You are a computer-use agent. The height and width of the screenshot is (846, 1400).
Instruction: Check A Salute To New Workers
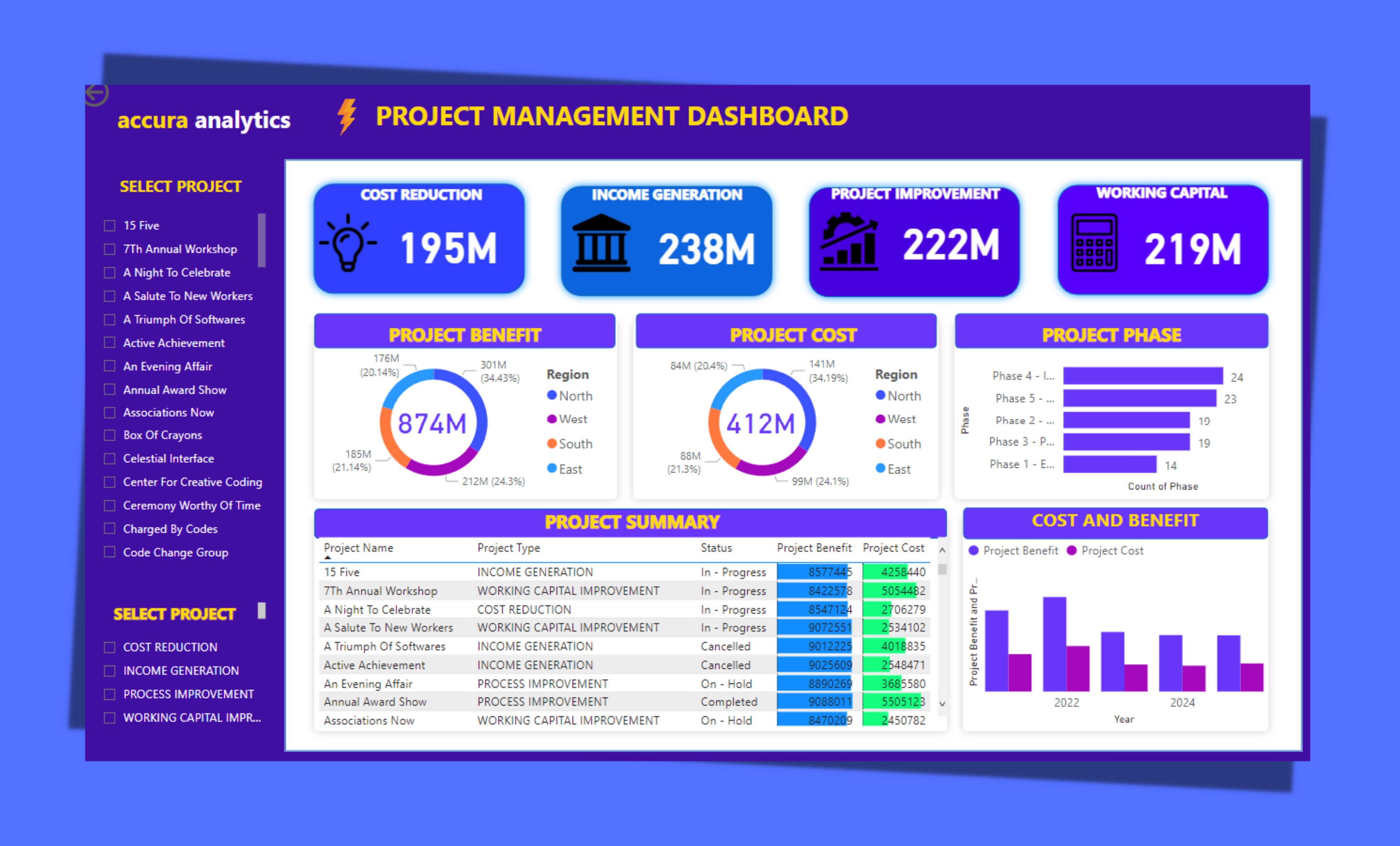[110, 296]
